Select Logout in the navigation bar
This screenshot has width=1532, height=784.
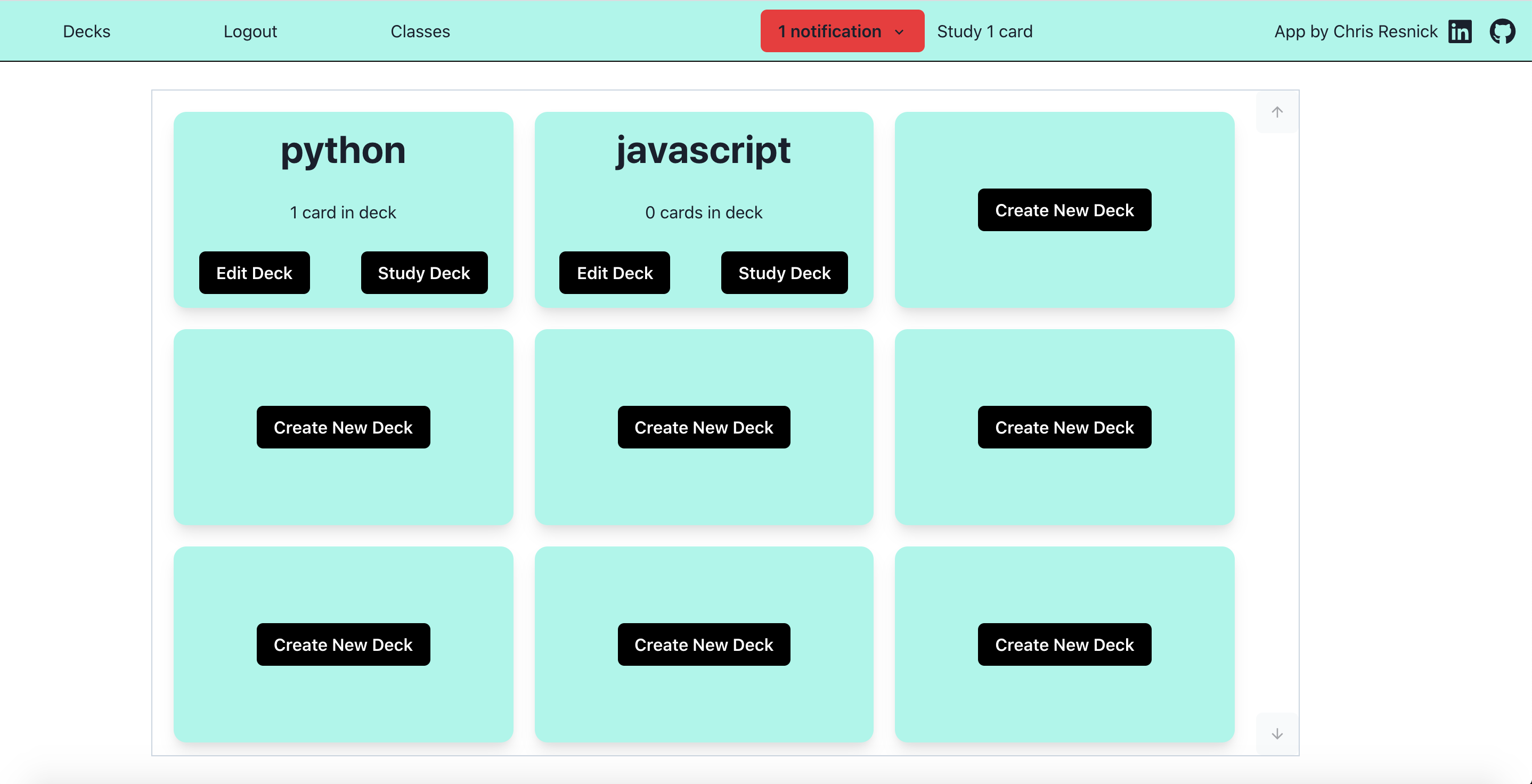pos(250,31)
